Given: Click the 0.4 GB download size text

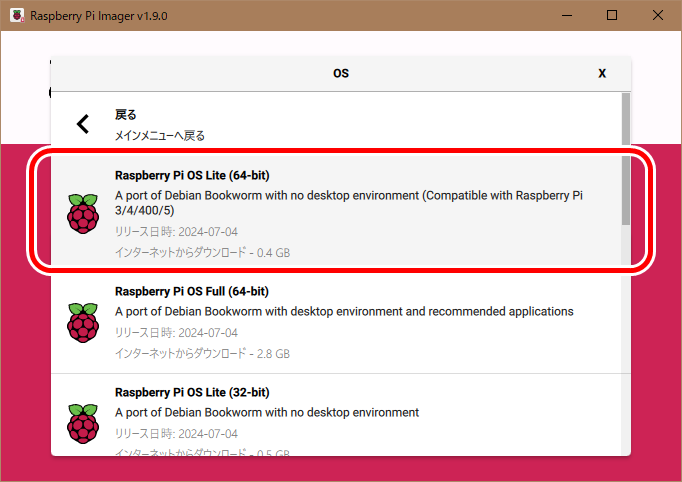Looking at the screenshot, I should pos(273,253).
